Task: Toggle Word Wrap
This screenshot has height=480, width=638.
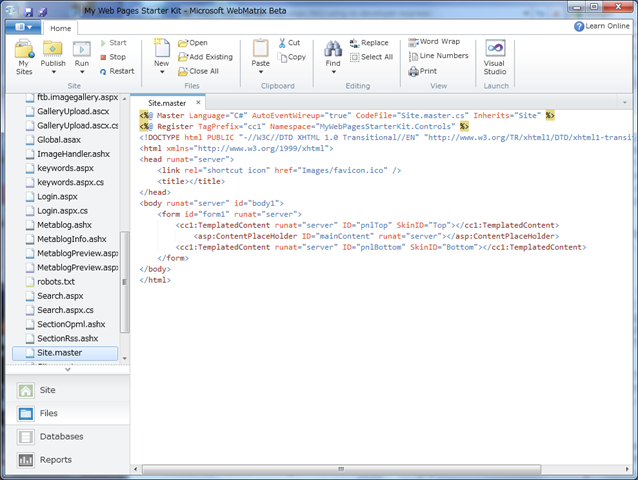Action: (x=434, y=41)
